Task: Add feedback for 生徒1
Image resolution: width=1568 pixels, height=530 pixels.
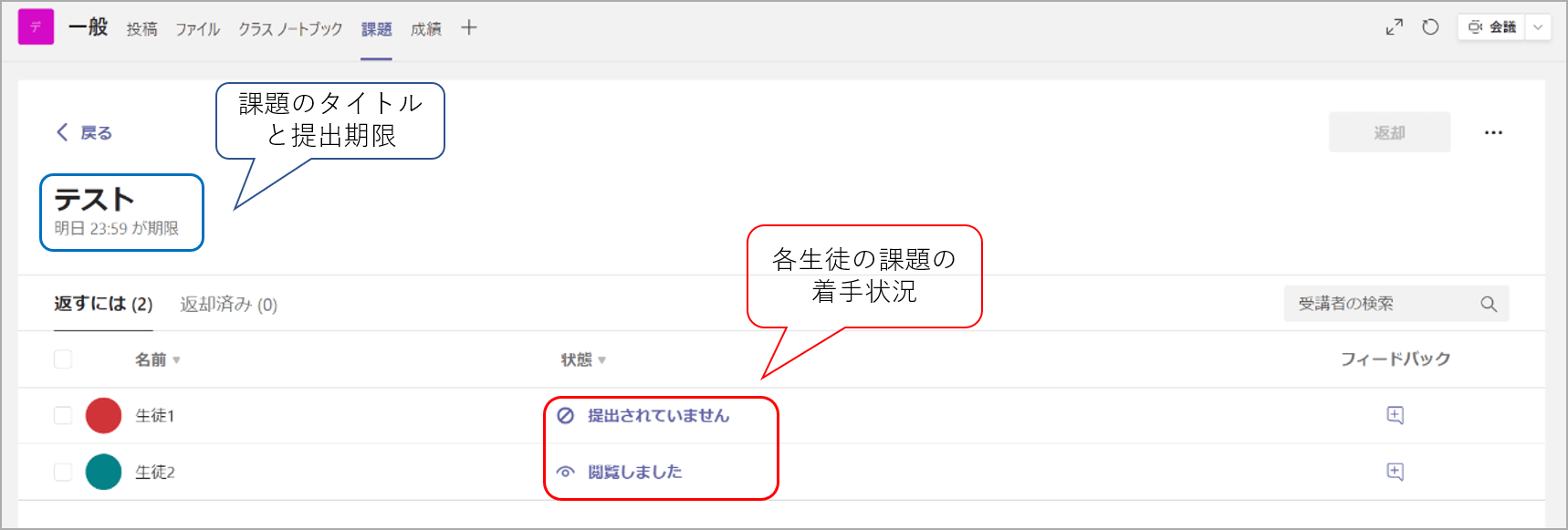Action: (1395, 415)
